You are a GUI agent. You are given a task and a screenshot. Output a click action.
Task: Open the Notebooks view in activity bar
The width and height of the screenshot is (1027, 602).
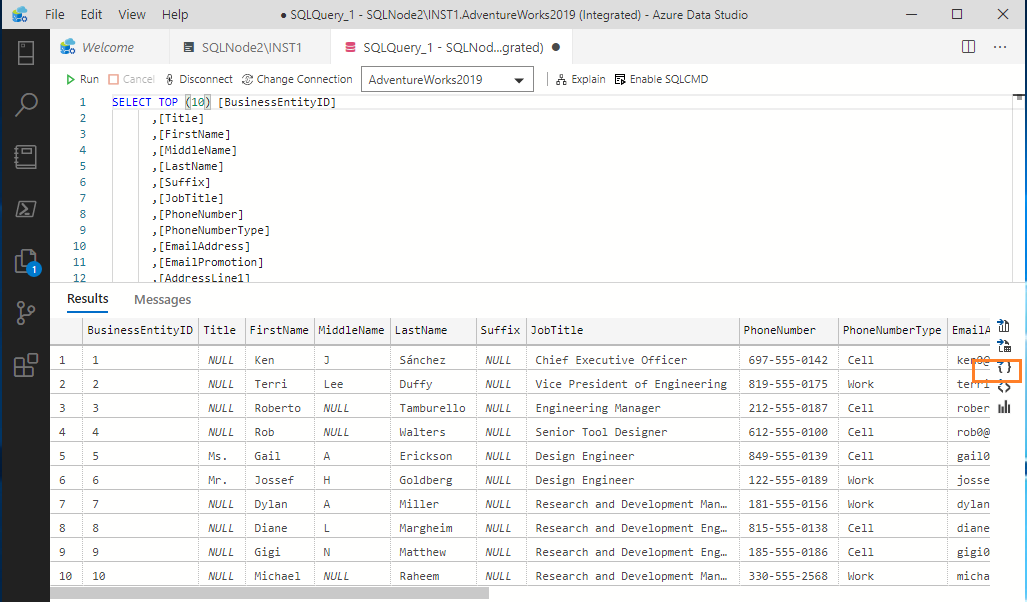[x=26, y=157]
